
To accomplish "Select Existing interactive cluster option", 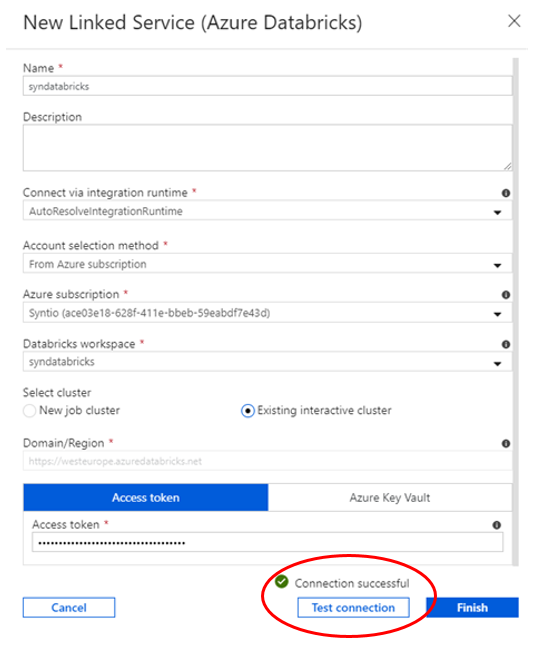I will (247, 411).
